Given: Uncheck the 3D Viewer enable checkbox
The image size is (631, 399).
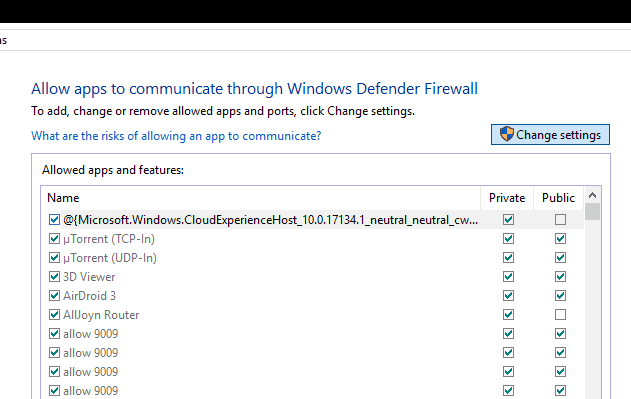Looking at the screenshot, I should pyautogui.click(x=54, y=276).
